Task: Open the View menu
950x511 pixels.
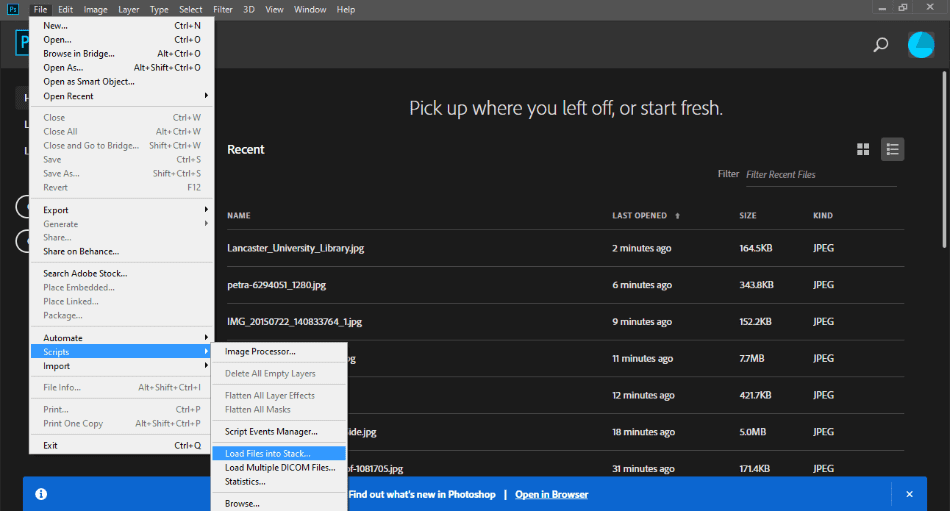Action: 274,10
